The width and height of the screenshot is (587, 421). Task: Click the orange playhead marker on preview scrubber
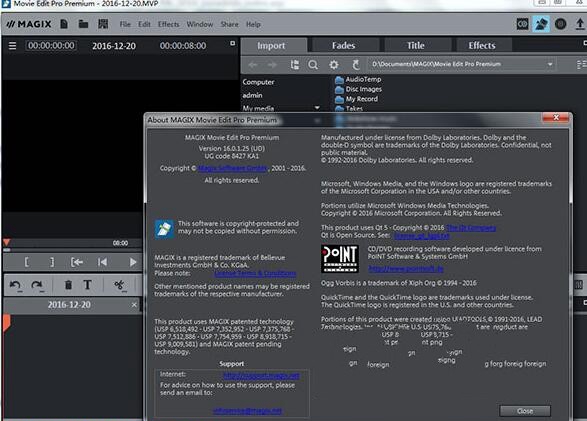6,243
